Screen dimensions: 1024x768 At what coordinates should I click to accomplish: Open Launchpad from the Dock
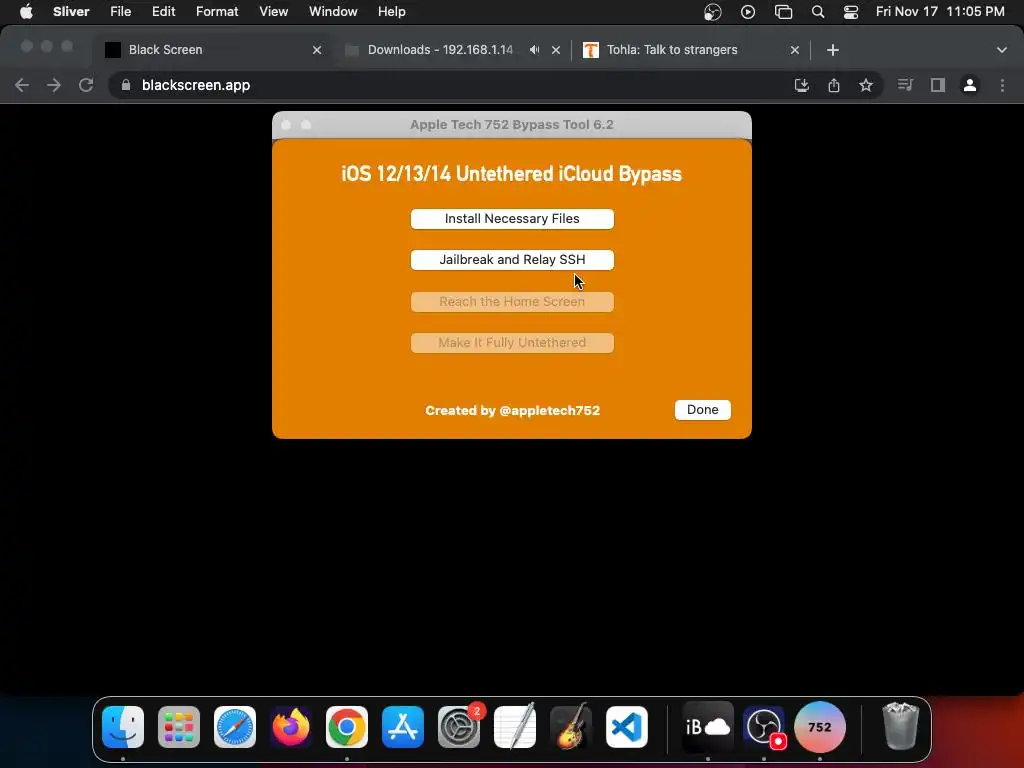coord(179,727)
